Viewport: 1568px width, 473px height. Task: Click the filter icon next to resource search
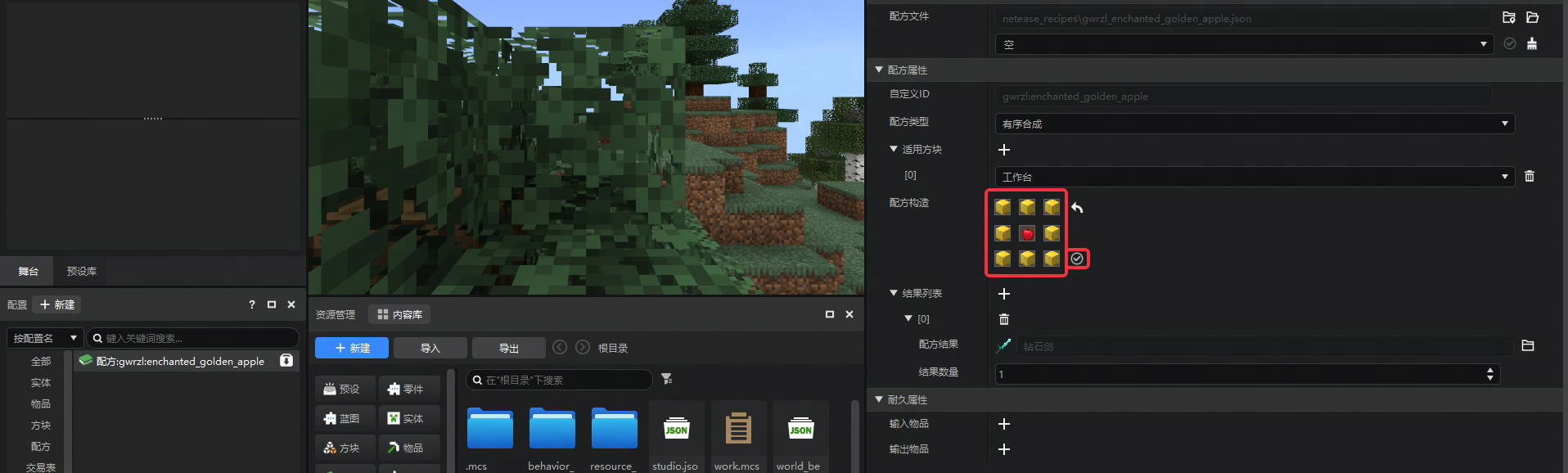[667, 379]
